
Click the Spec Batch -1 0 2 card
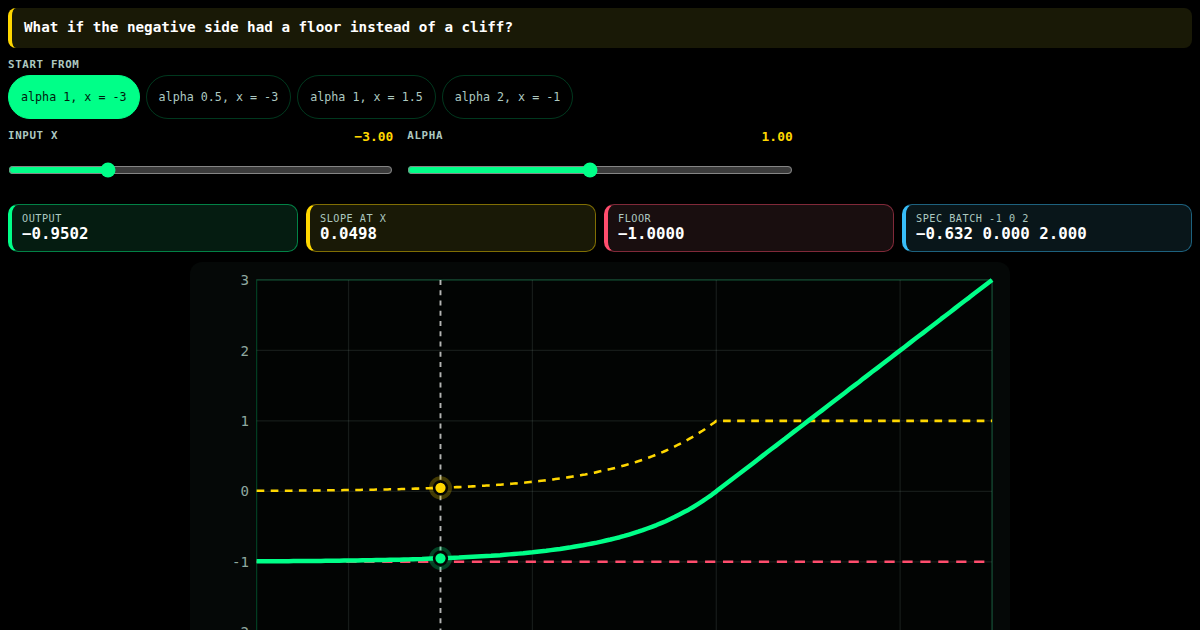pyautogui.click(x=1047, y=228)
